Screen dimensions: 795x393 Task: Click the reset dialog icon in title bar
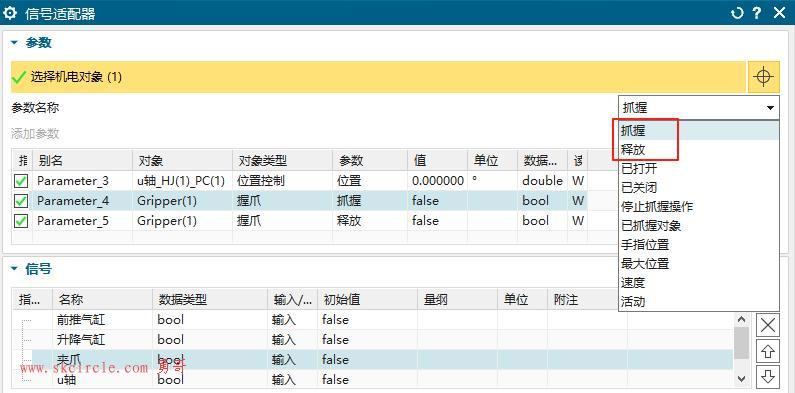pos(737,13)
